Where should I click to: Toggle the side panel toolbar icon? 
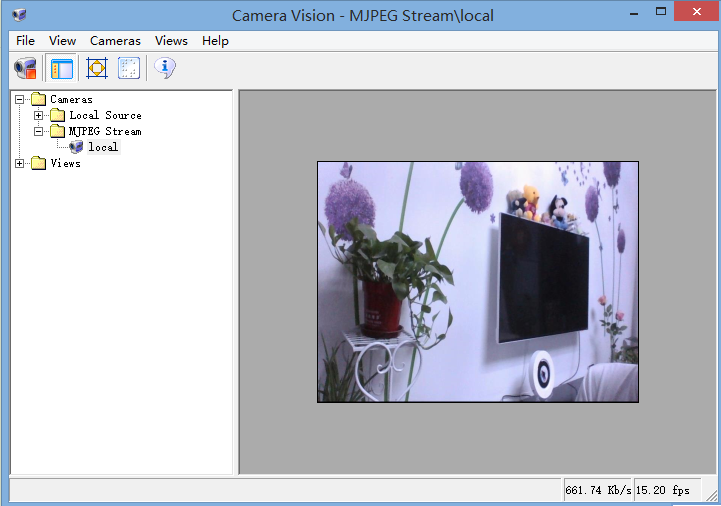[x=62, y=68]
